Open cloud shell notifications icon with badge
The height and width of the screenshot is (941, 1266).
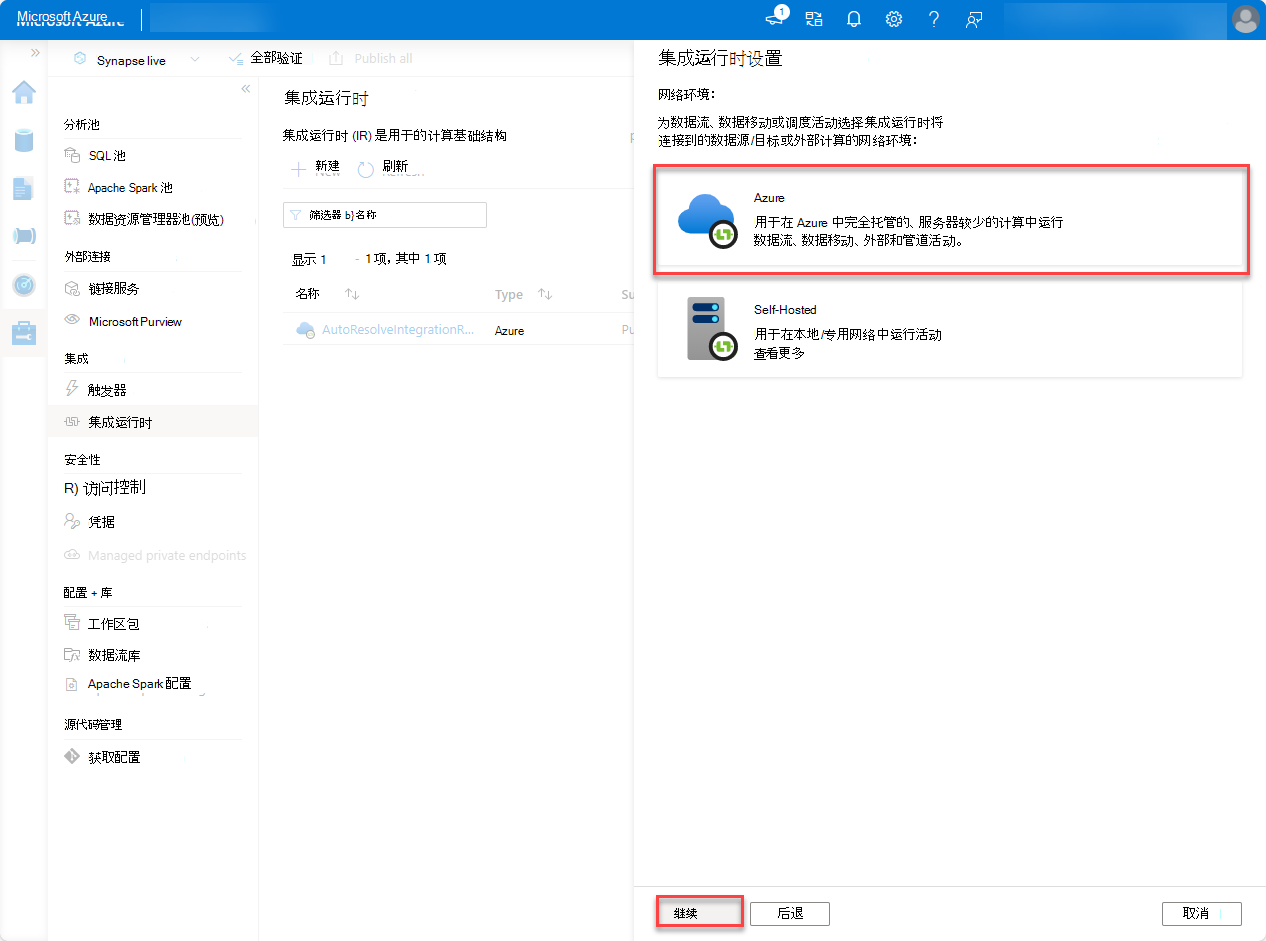[x=775, y=19]
